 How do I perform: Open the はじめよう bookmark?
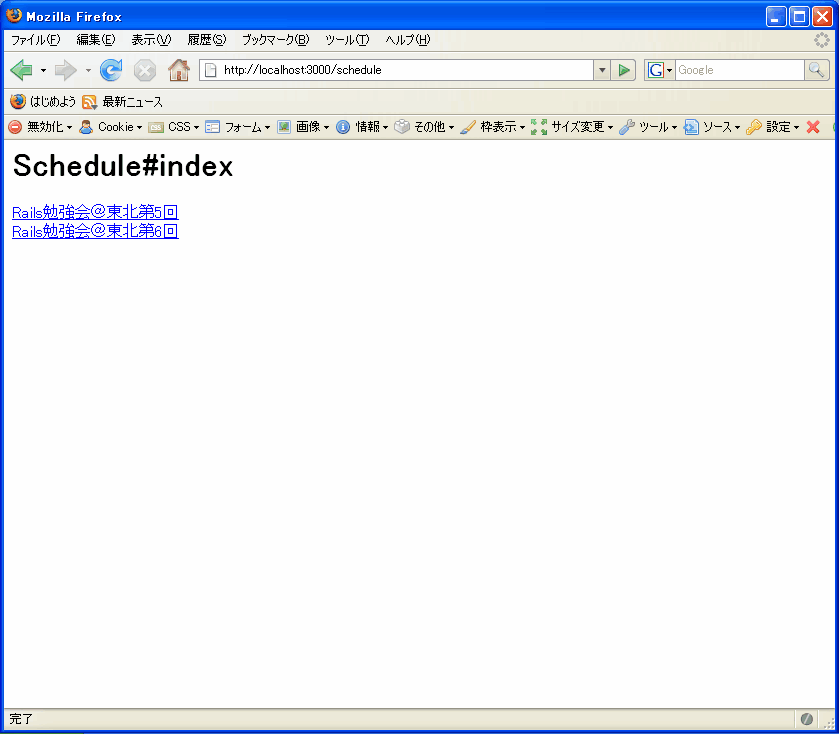click(x=43, y=101)
